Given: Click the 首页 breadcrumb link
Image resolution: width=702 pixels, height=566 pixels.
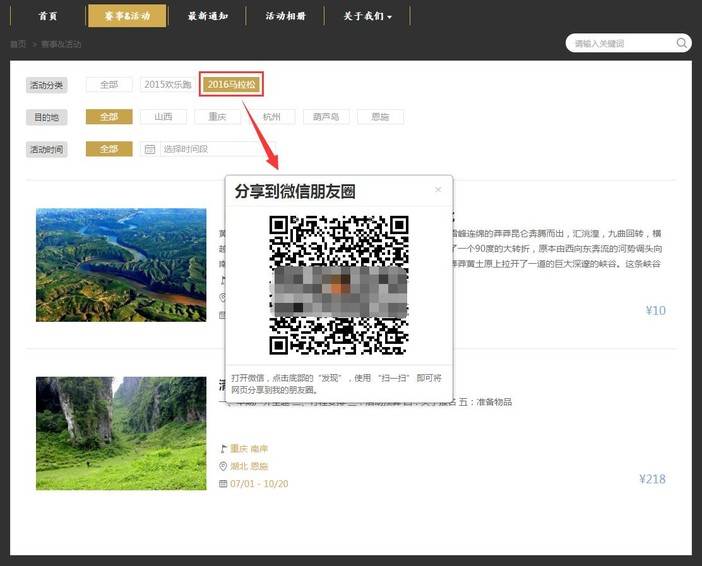Looking at the screenshot, I should point(18,44).
